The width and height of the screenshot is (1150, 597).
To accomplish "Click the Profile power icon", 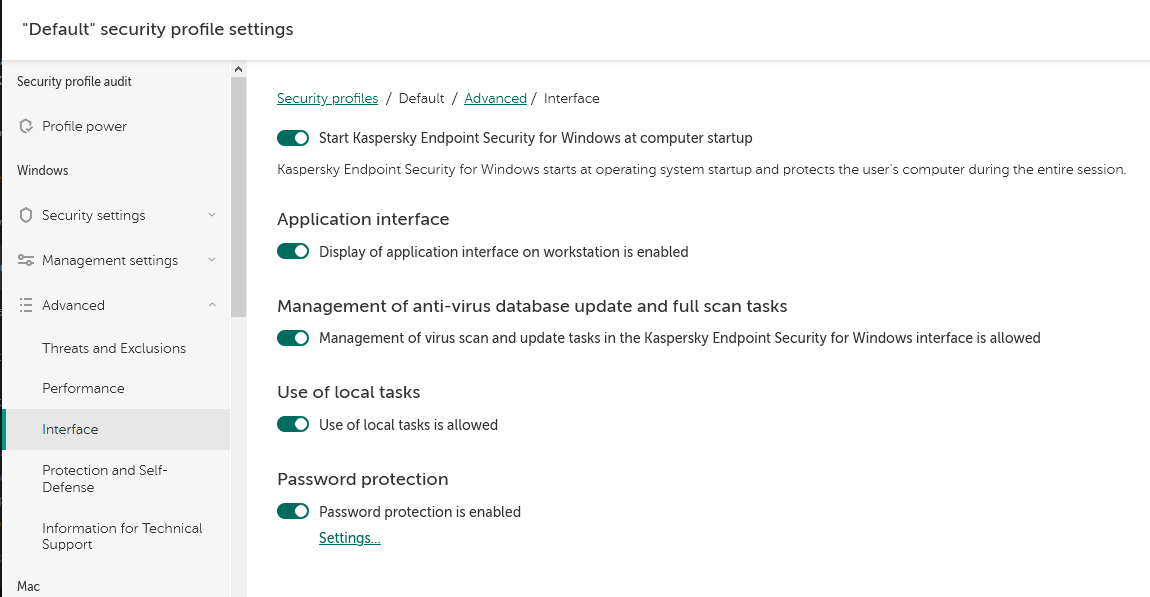I will [x=27, y=126].
